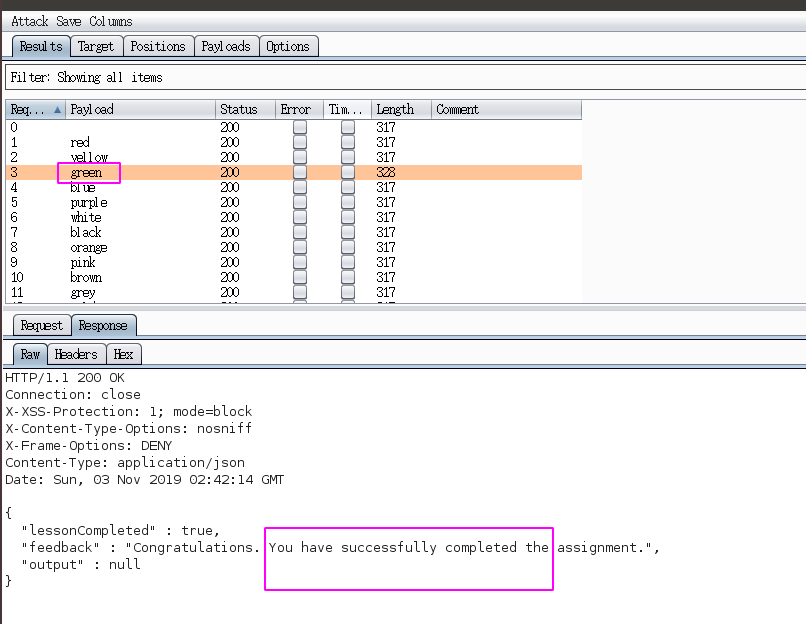Sort by the Tim... column header

tap(347, 109)
